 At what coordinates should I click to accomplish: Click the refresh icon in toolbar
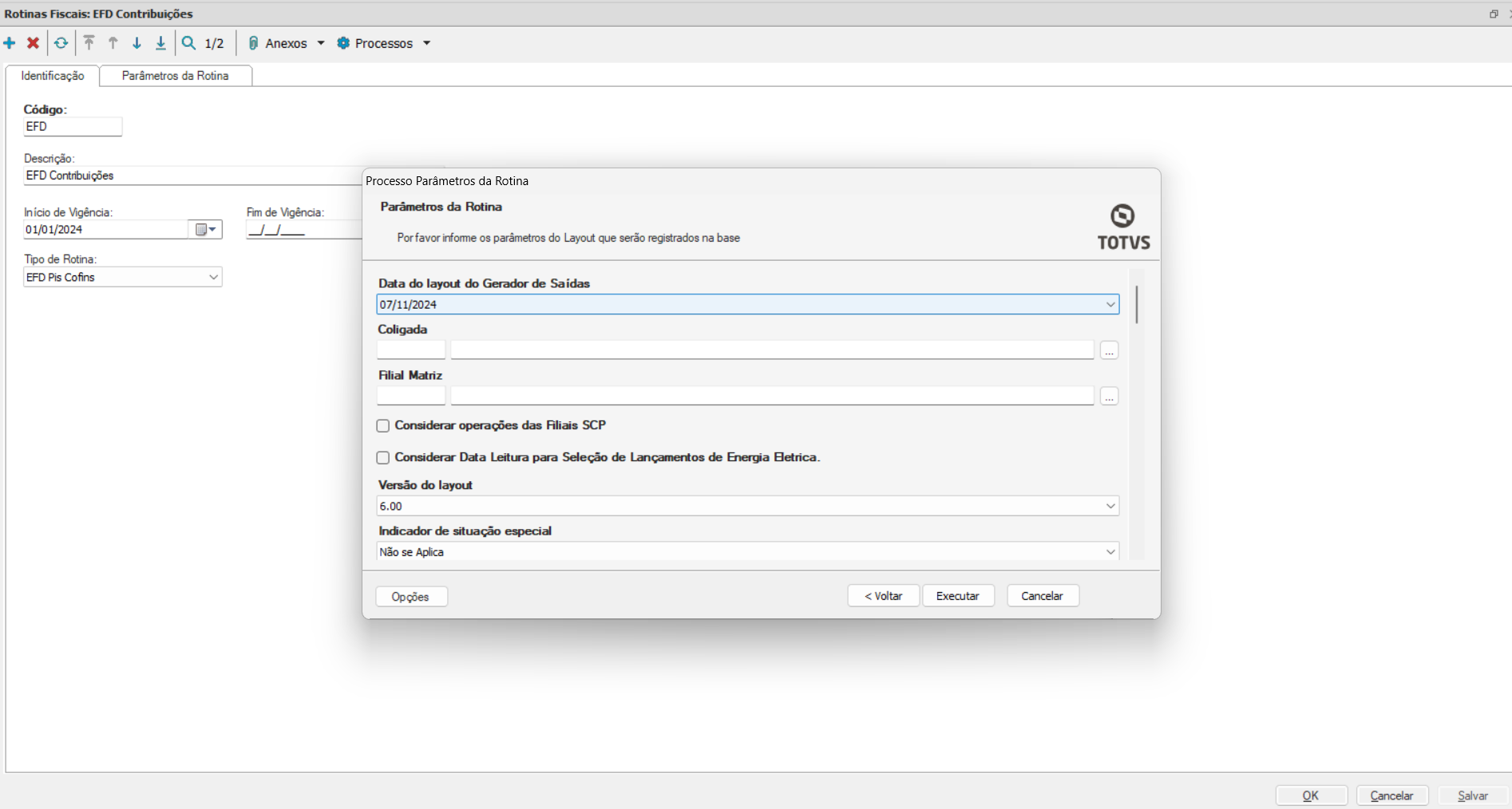(61, 43)
